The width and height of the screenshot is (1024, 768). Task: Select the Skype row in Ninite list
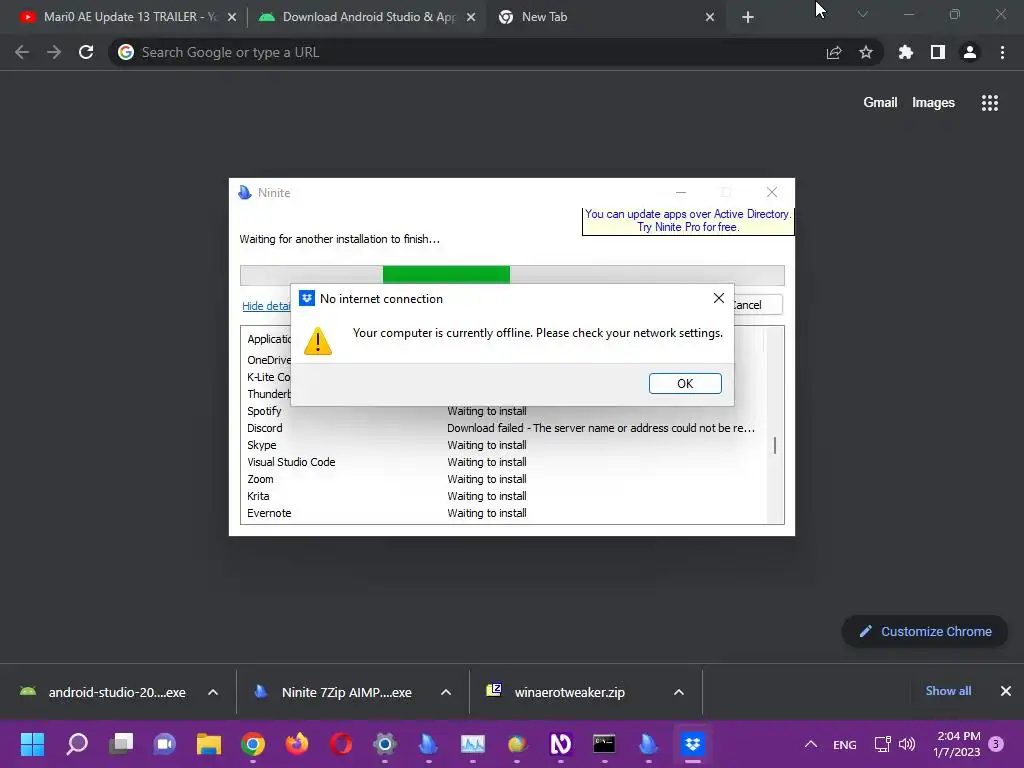point(503,445)
